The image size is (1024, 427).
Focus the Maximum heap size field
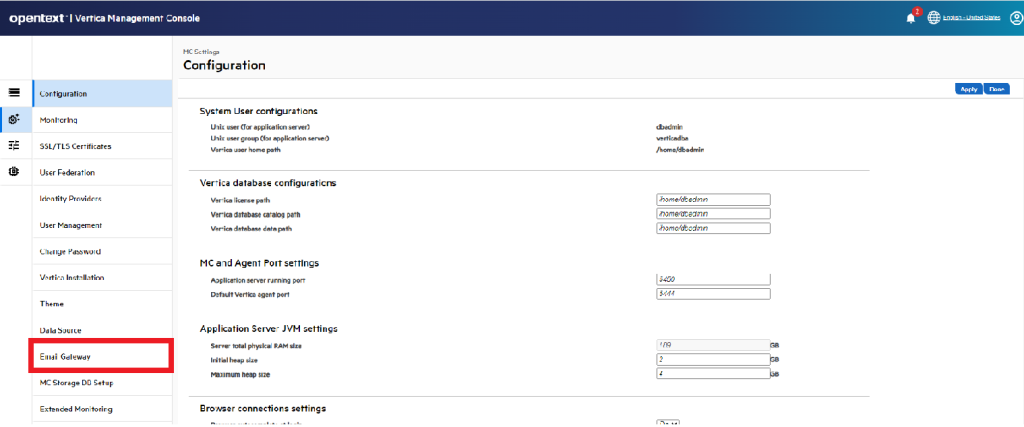click(713, 374)
